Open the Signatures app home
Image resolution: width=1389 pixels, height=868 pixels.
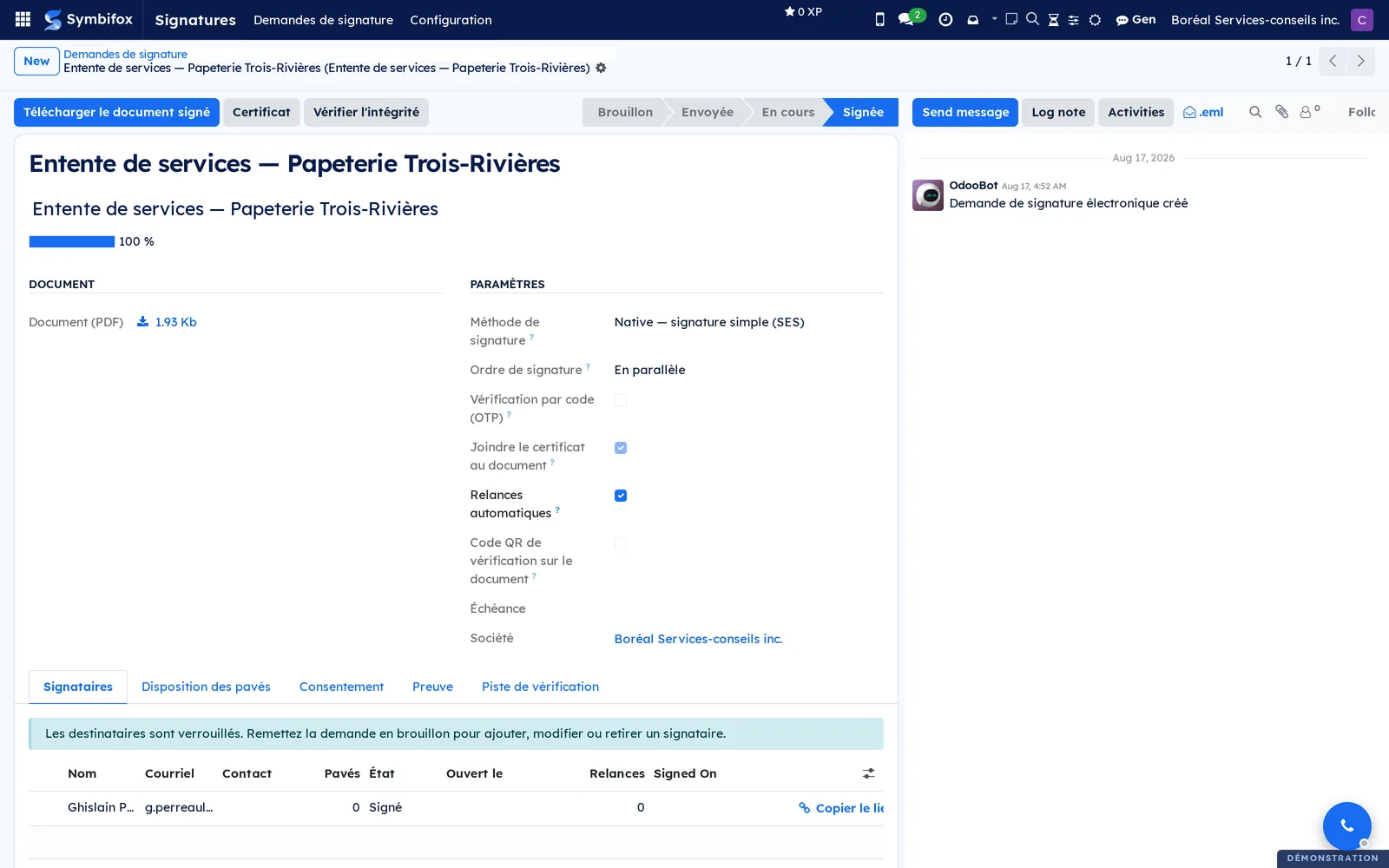click(195, 19)
